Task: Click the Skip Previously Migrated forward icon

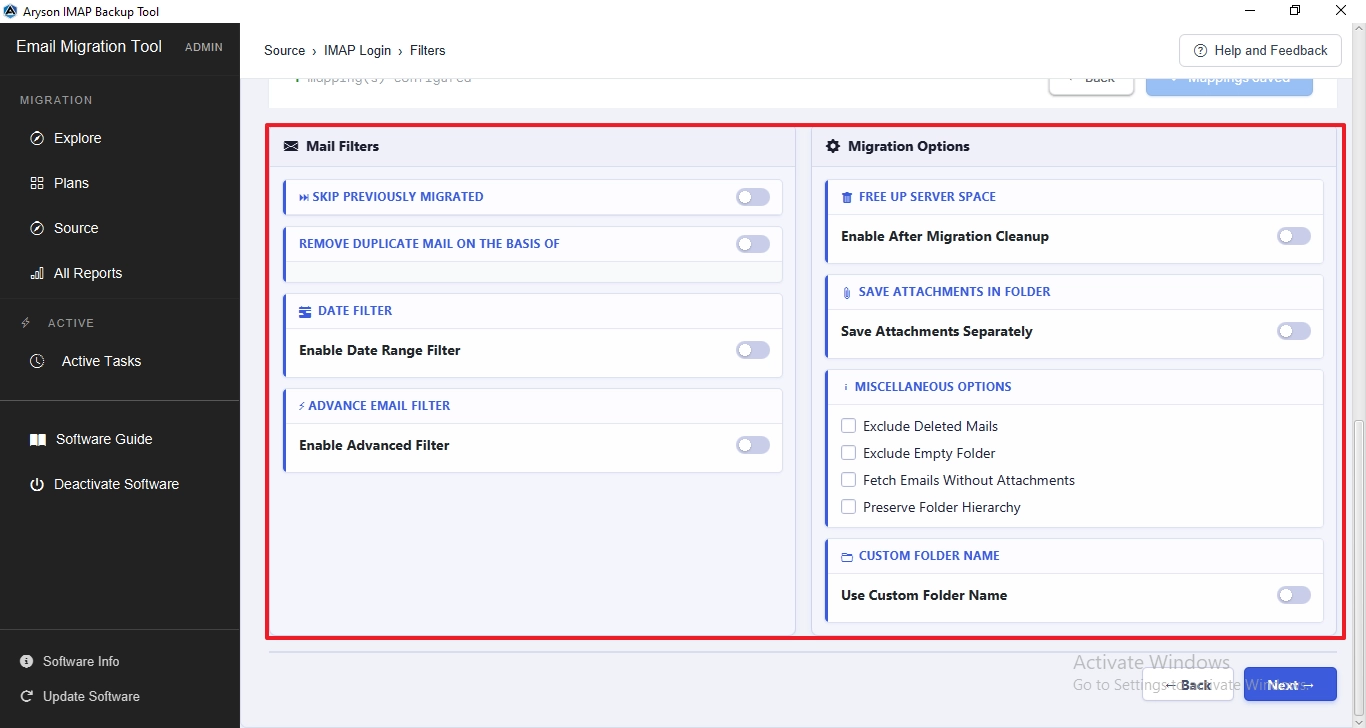Action: 304,197
